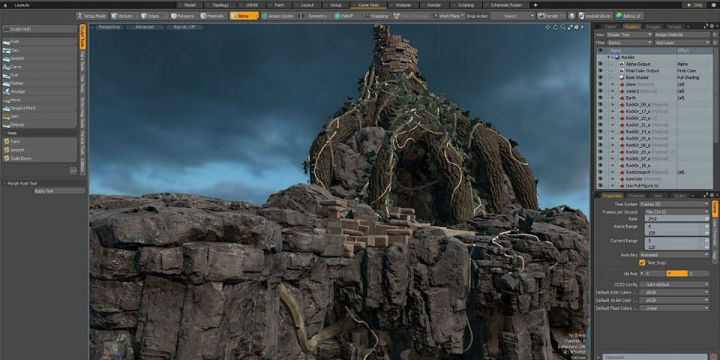Click the Sculpt HUD button
The width and height of the screenshot is (720, 360).
(x=39, y=28)
